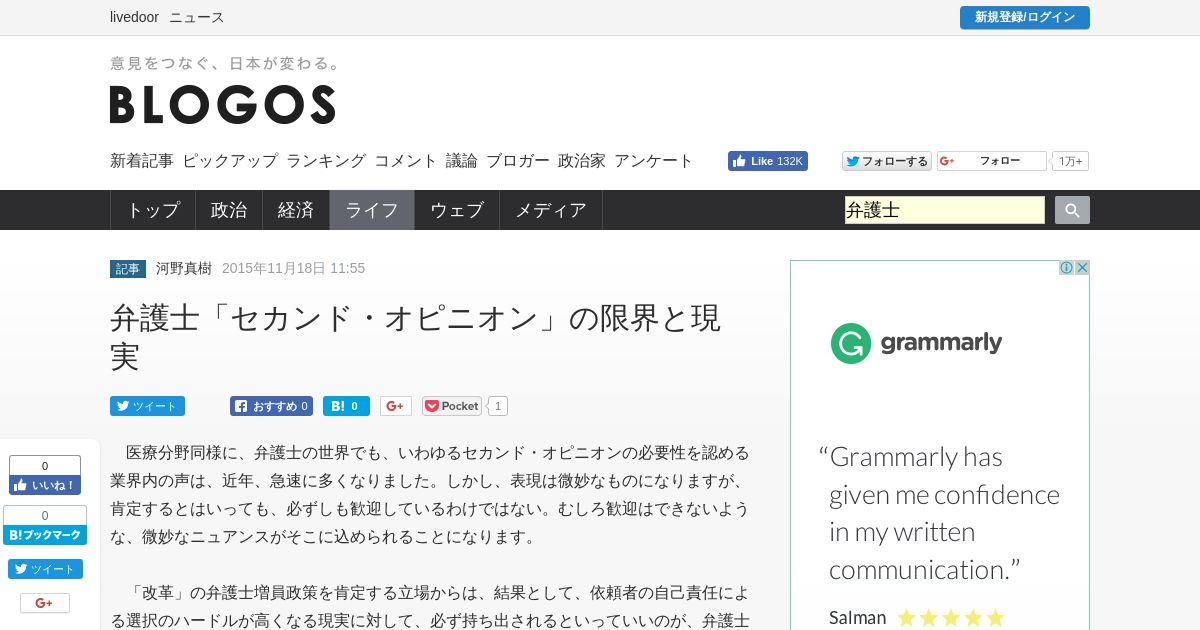This screenshot has width=1200, height=630.
Task: Select the ライフ tab
Action: [x=372, y=210]
